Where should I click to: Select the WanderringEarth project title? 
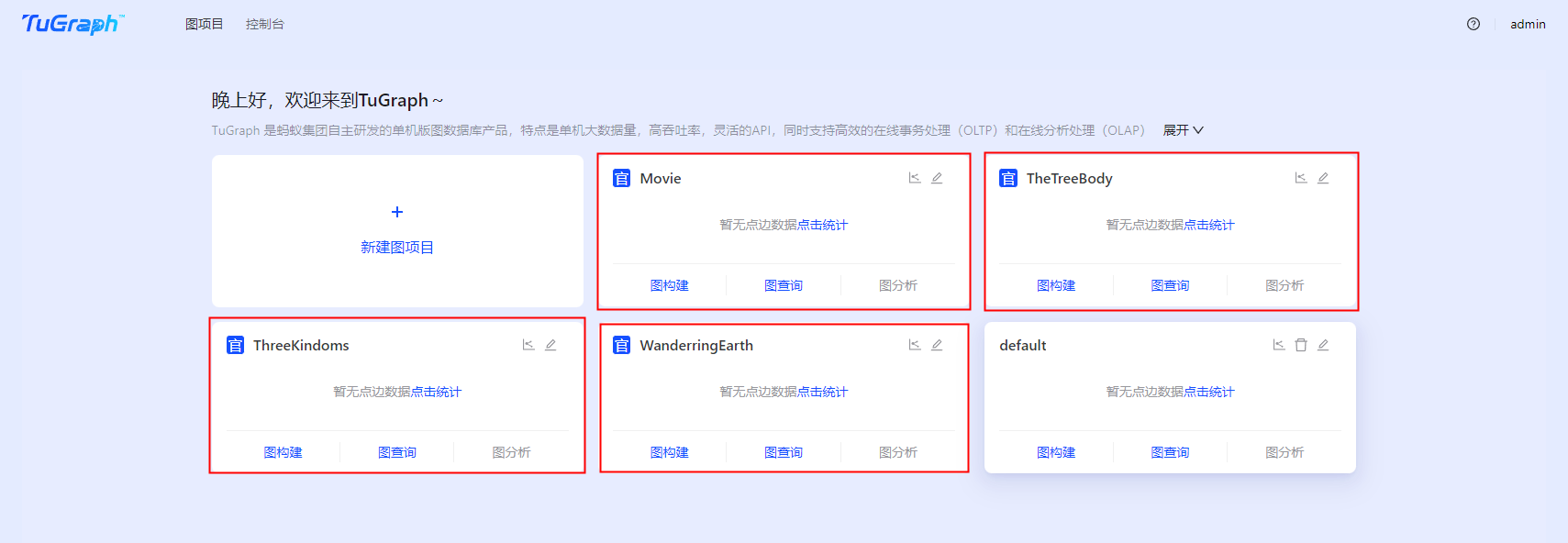pos(696,345)
